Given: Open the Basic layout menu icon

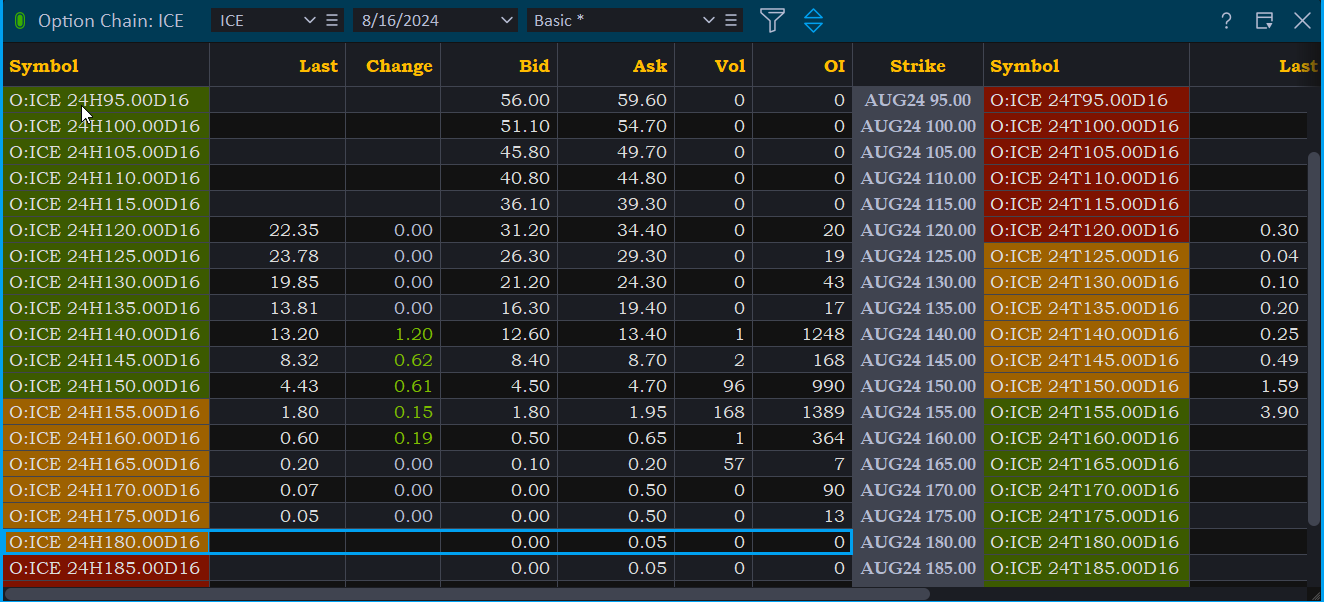Looking at the screenshot, I should [732, 20].
